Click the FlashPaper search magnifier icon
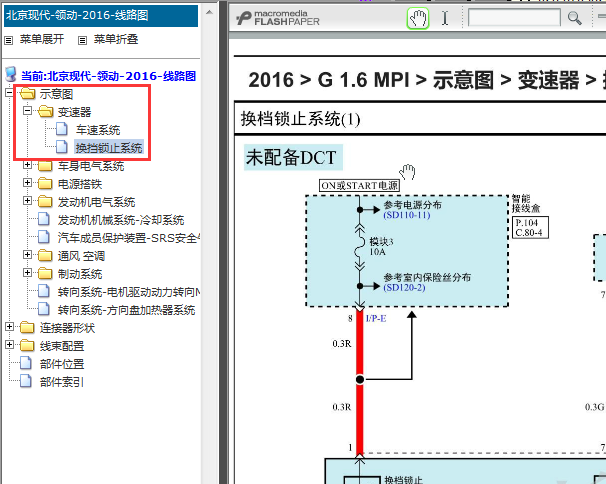Viewport: 606px width, 484px height. (x=574, y=18)
